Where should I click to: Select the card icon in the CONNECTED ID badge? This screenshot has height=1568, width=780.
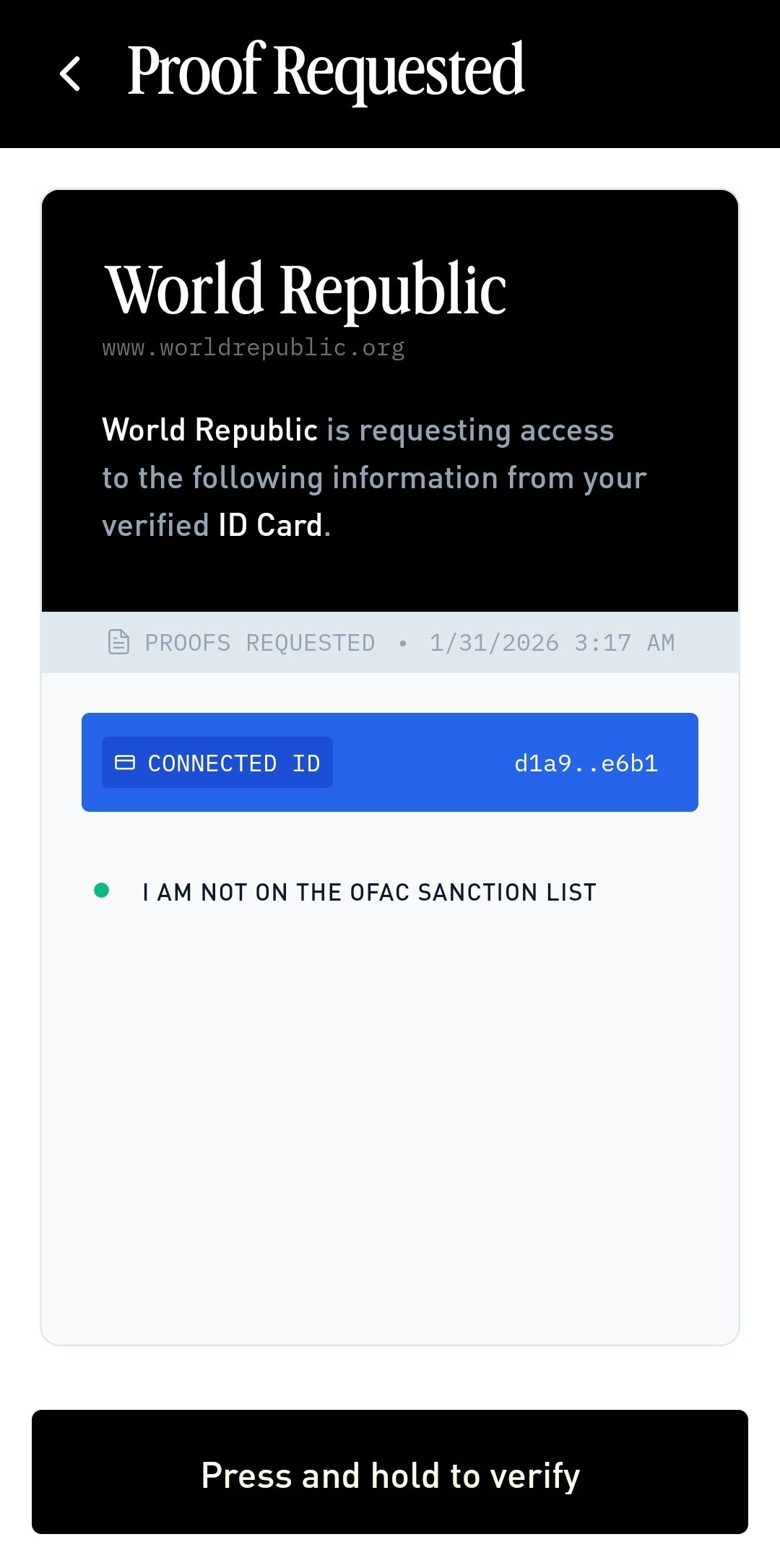[x=126, y=763]
